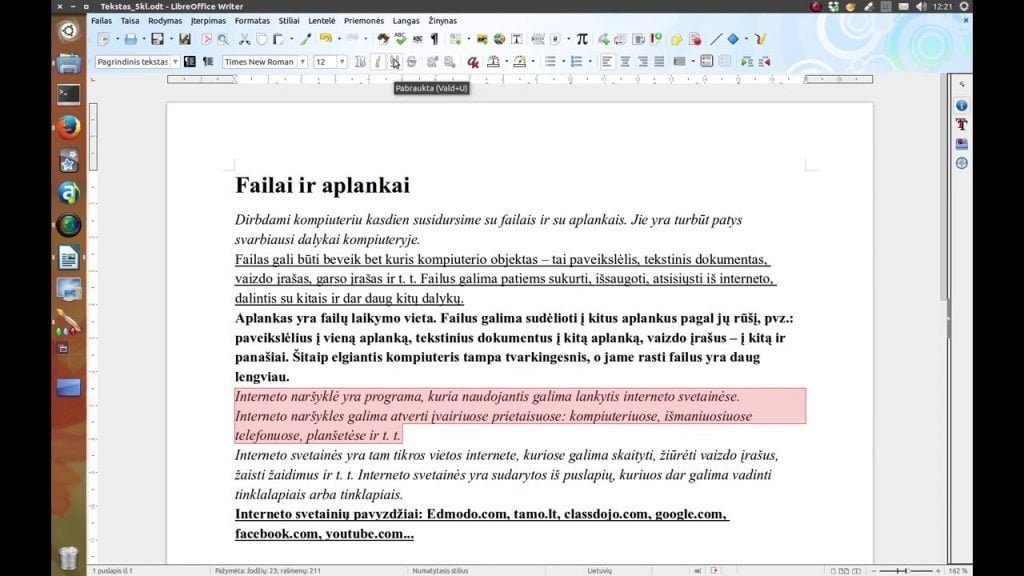The width and height of the screenshot is (1024, 576).
Task: Expand the bullet list style dropdown arrow
Action: click(x=564, y=62)
